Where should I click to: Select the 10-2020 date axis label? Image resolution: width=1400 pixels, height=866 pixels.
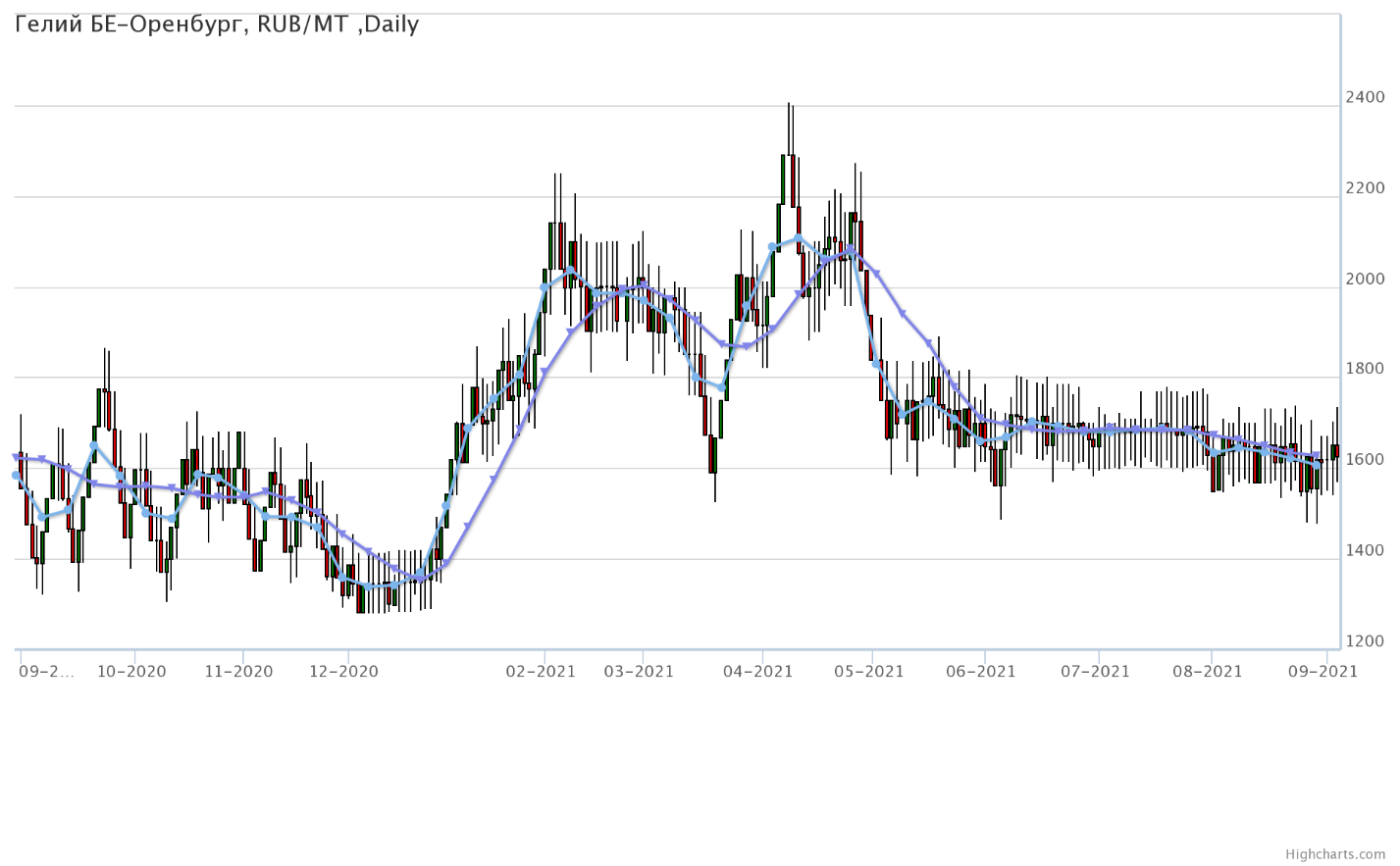133,672
